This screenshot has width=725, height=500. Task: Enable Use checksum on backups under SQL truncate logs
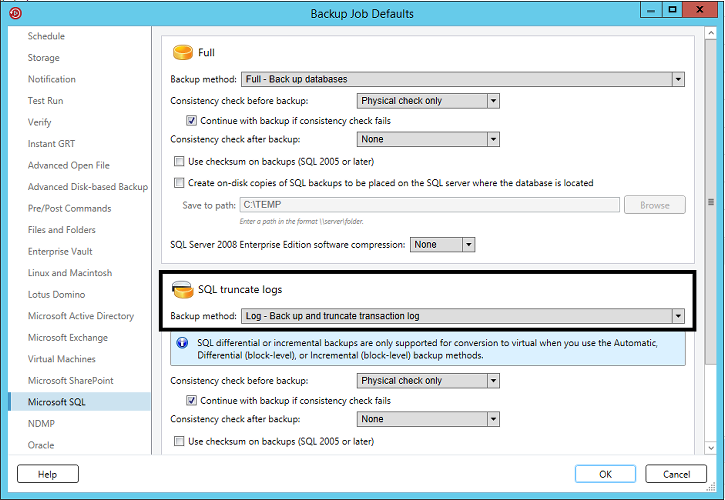coord(179,441)
